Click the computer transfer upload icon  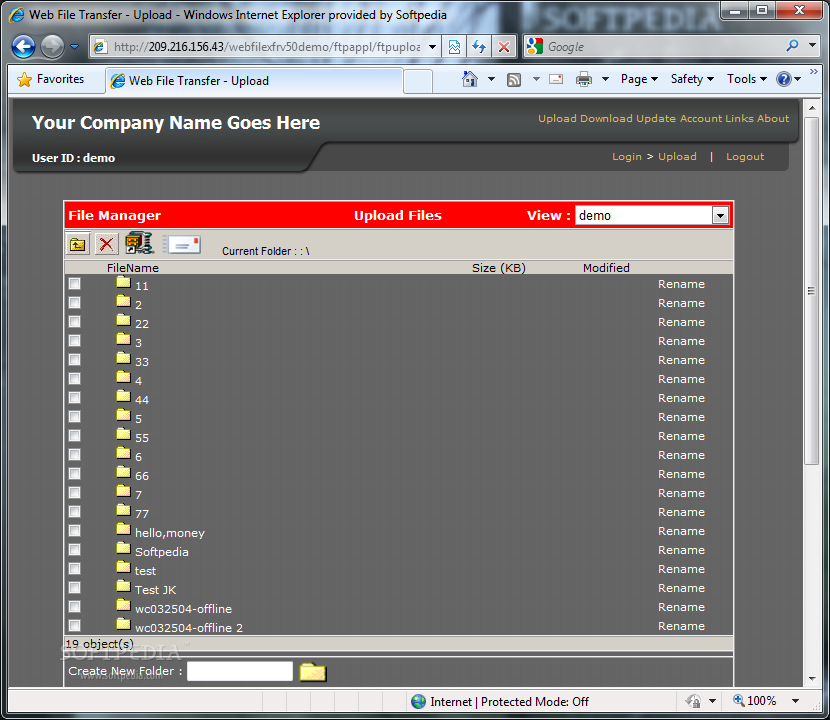tap(139, 243)
